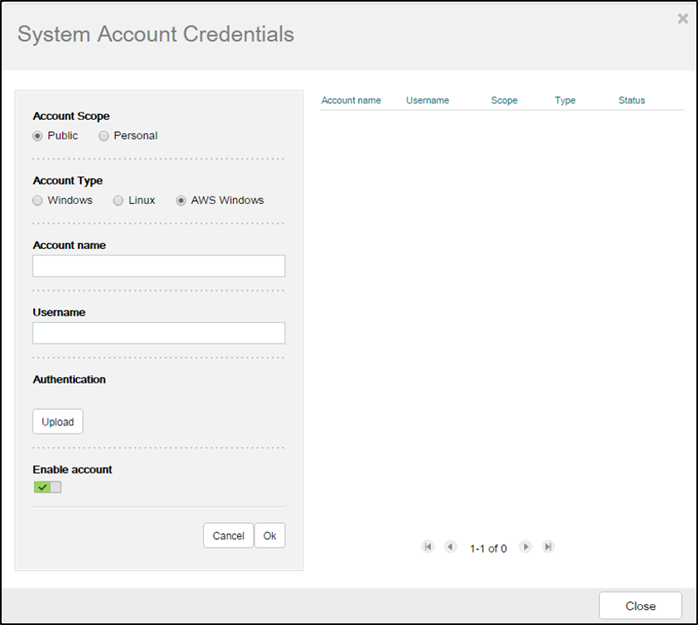Go to first page of accounts list
The width and height of the screenshot is (698, 625).
pos(428,547)
